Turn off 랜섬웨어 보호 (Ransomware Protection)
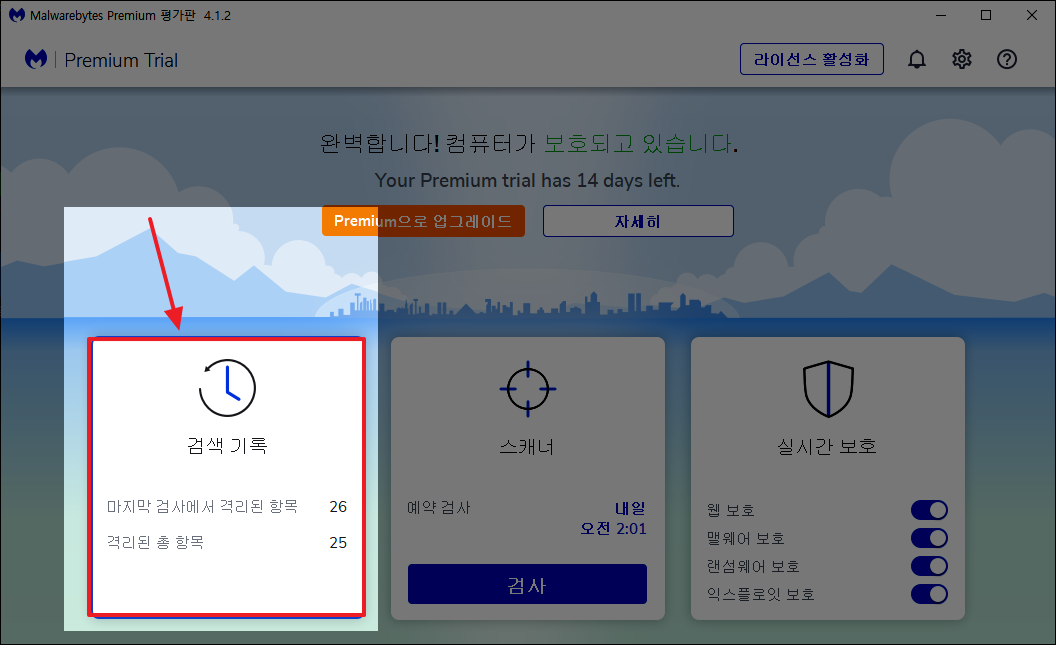 [929, 566]
